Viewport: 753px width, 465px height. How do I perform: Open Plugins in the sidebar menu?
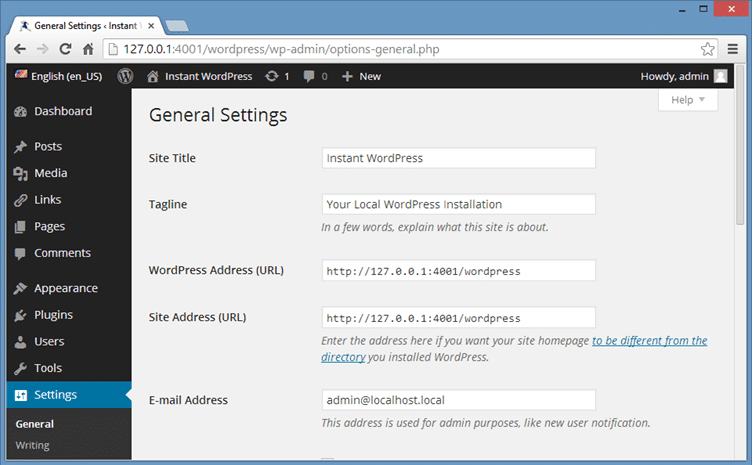[x=54, y=315]
